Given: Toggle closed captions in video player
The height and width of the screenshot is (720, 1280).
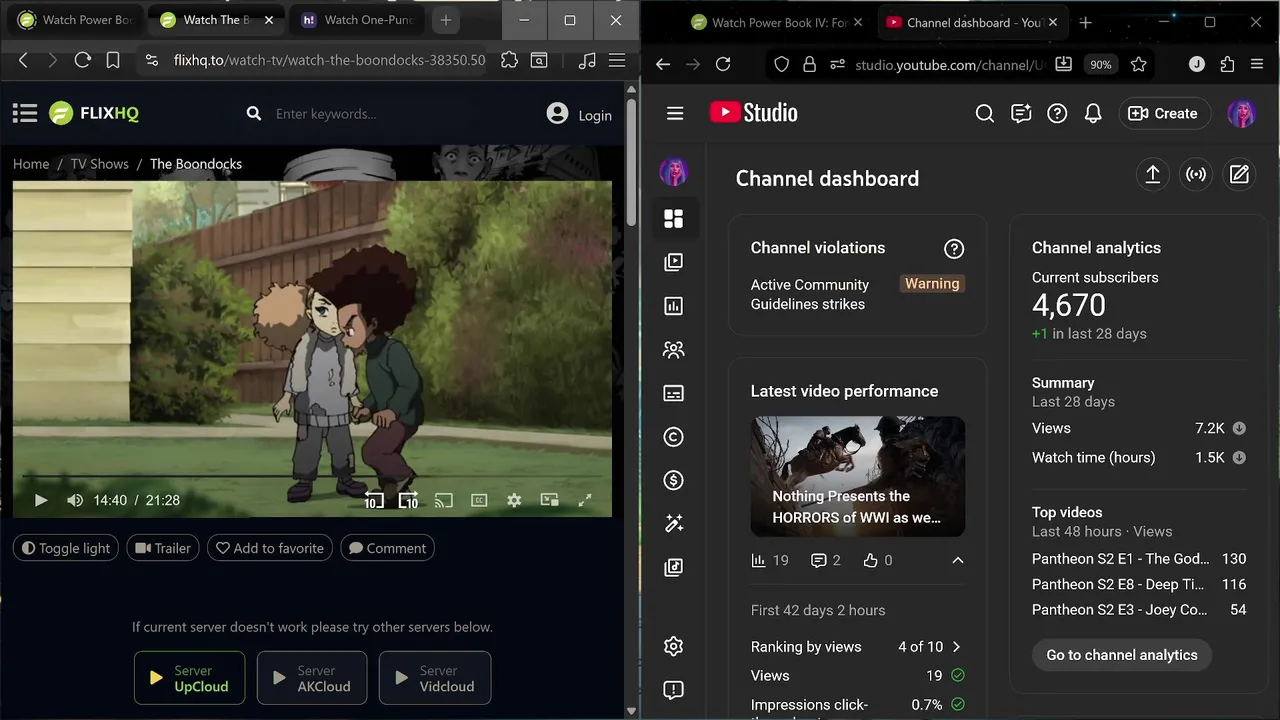Looking at the screenshot, I should 479,500.
